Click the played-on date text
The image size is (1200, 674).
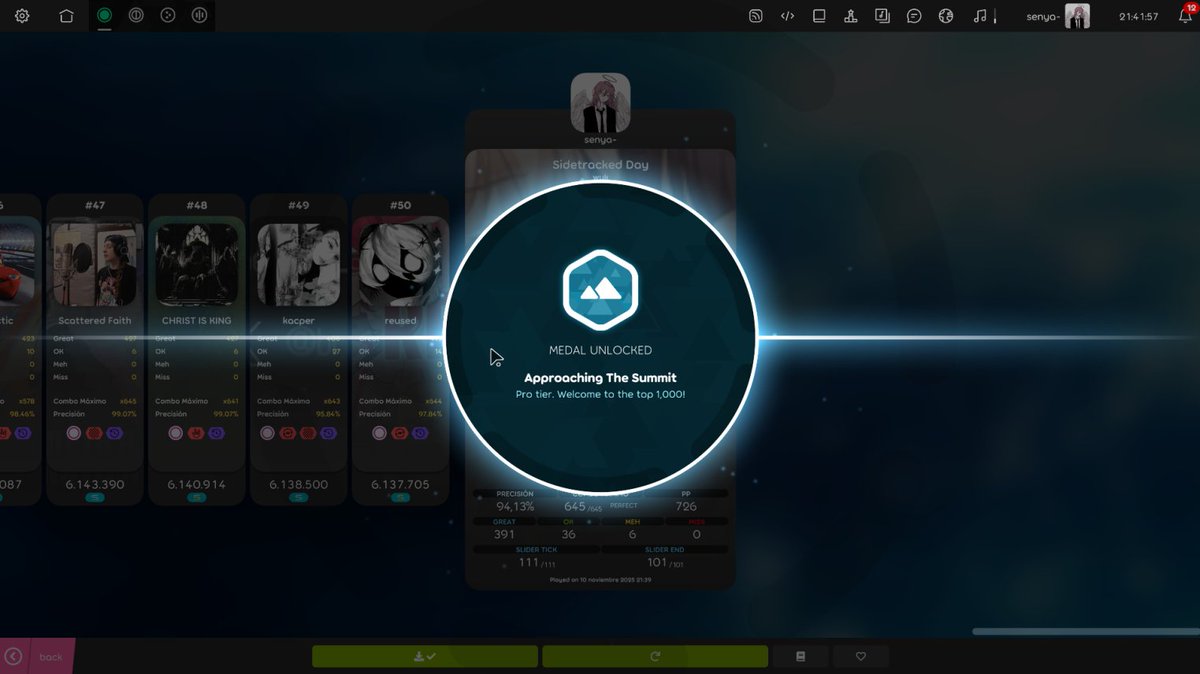pyautogui.click(x=601, y=579)
